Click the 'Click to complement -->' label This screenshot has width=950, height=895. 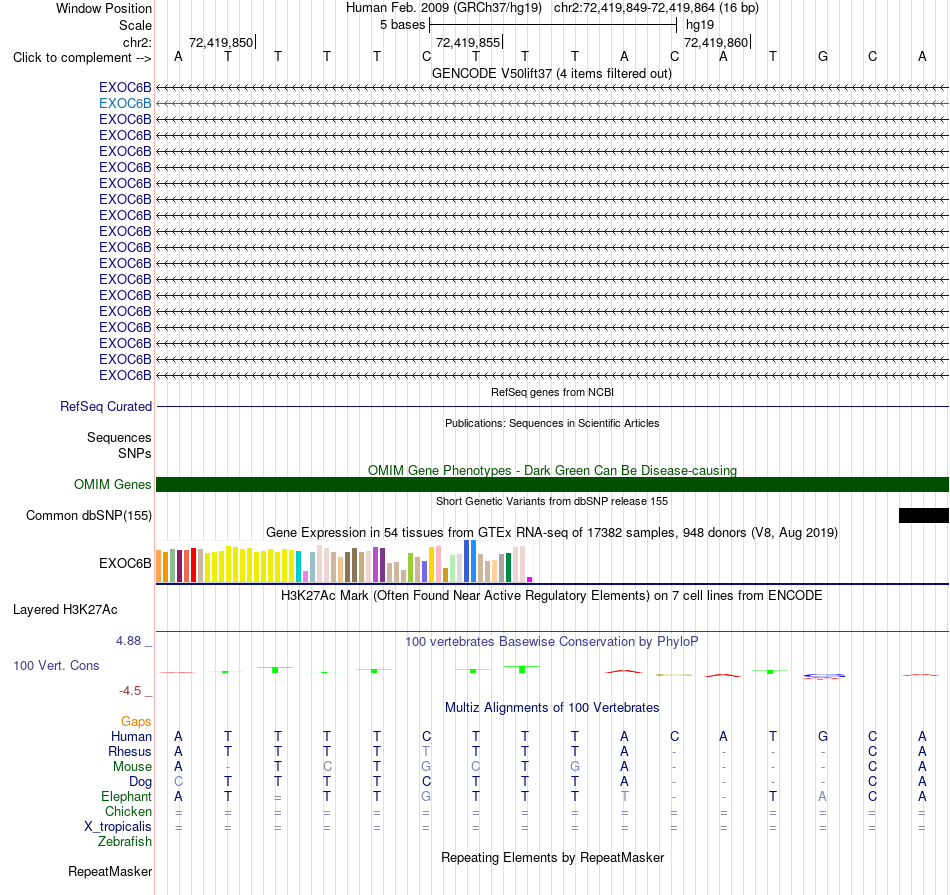(x=82, y=58)
